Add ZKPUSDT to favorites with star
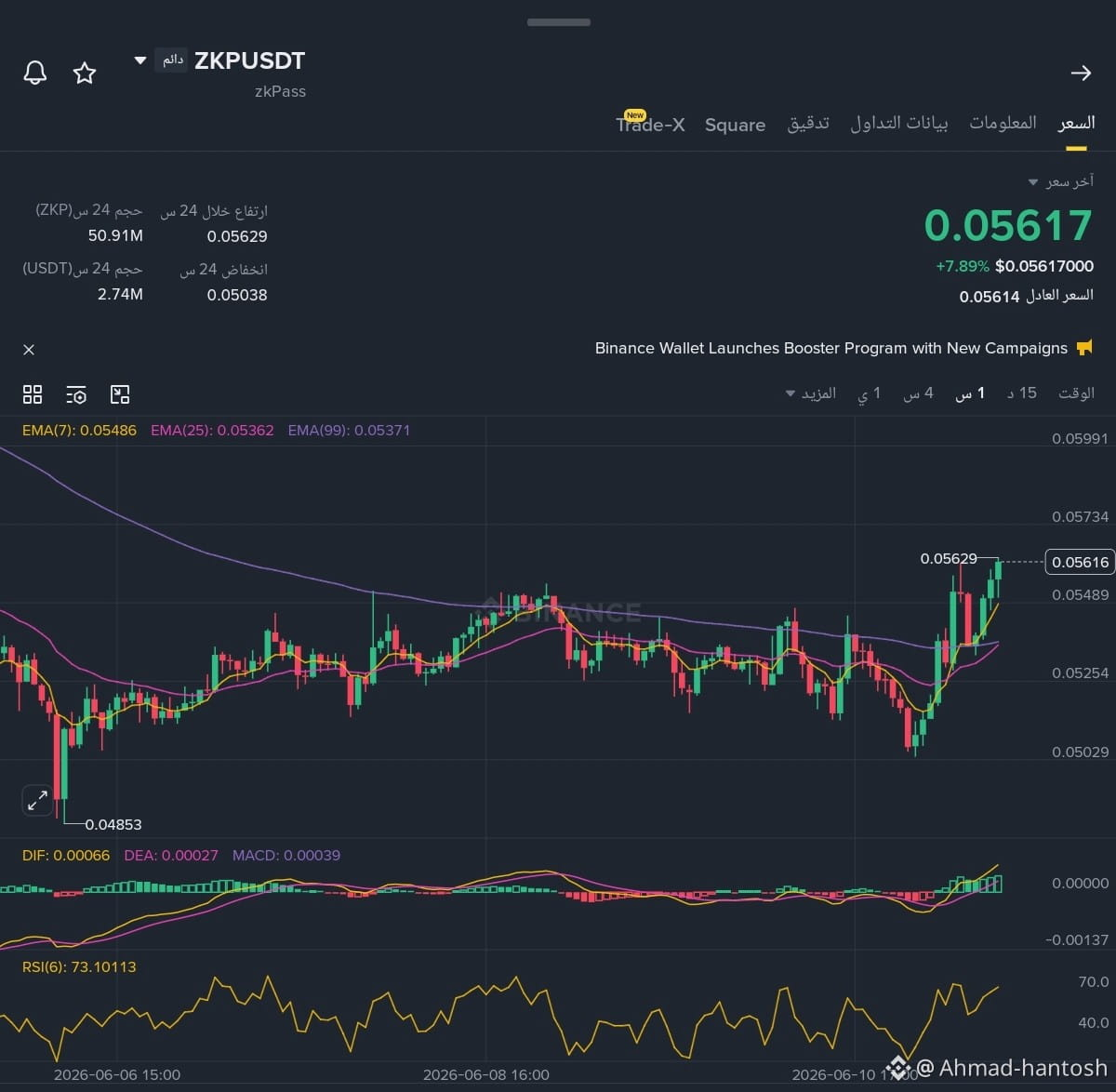The height and width of the screenshot is (1092, 1116). pos(85,73)
